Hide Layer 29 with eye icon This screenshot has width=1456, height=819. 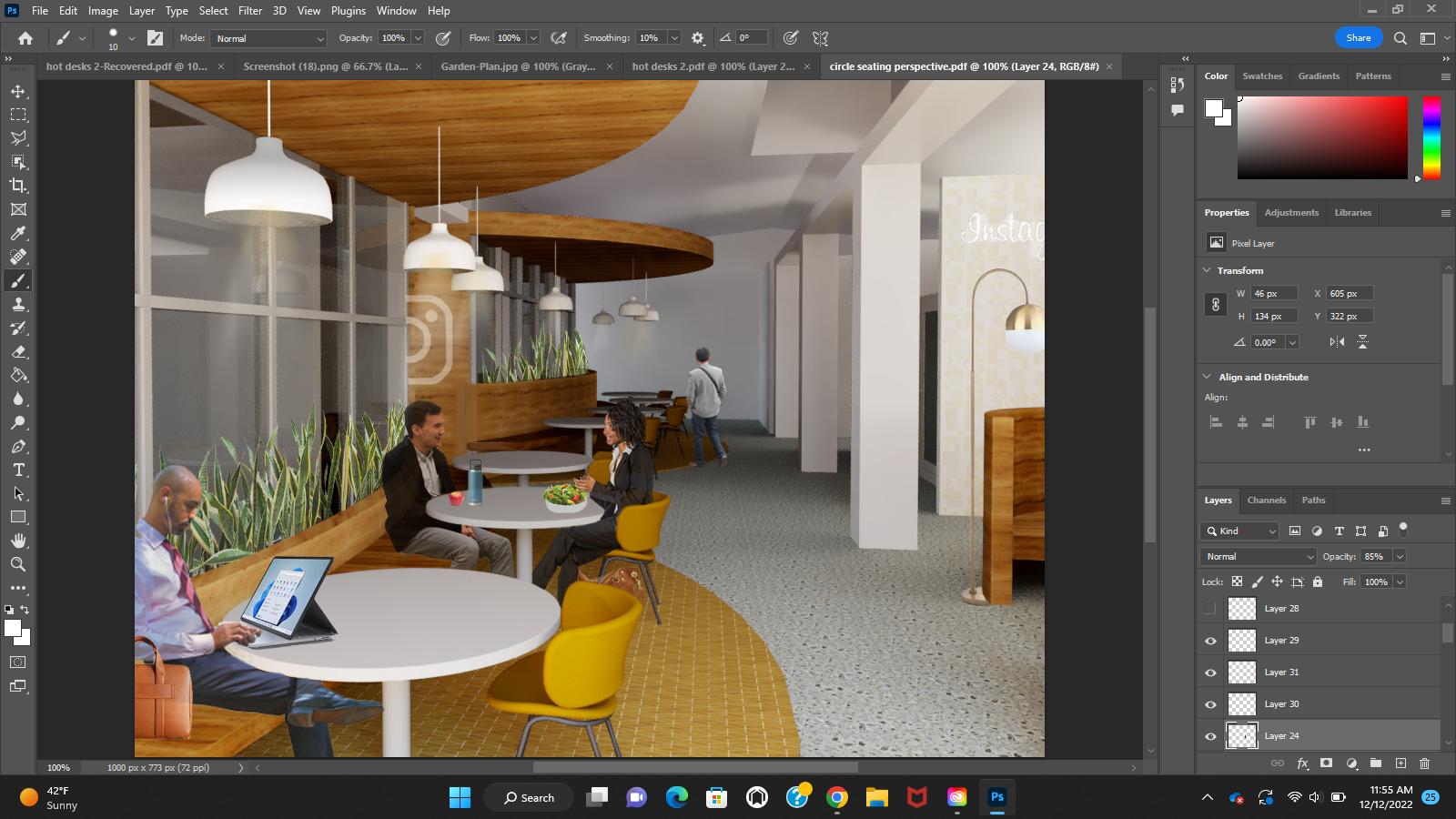[x=1210, y=641]
